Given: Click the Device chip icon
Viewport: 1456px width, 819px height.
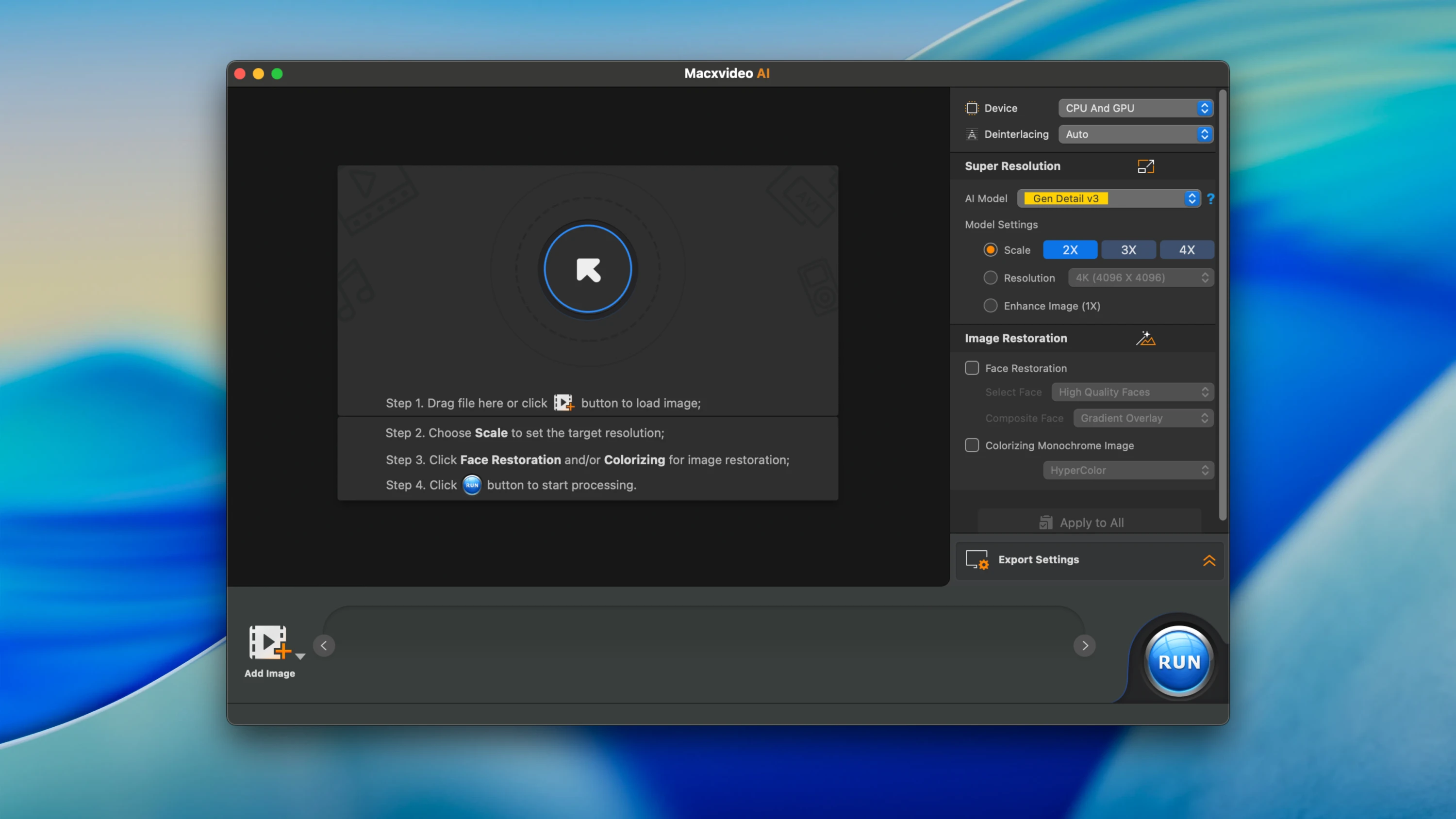Looking at the screenshot, I should 972,108.
